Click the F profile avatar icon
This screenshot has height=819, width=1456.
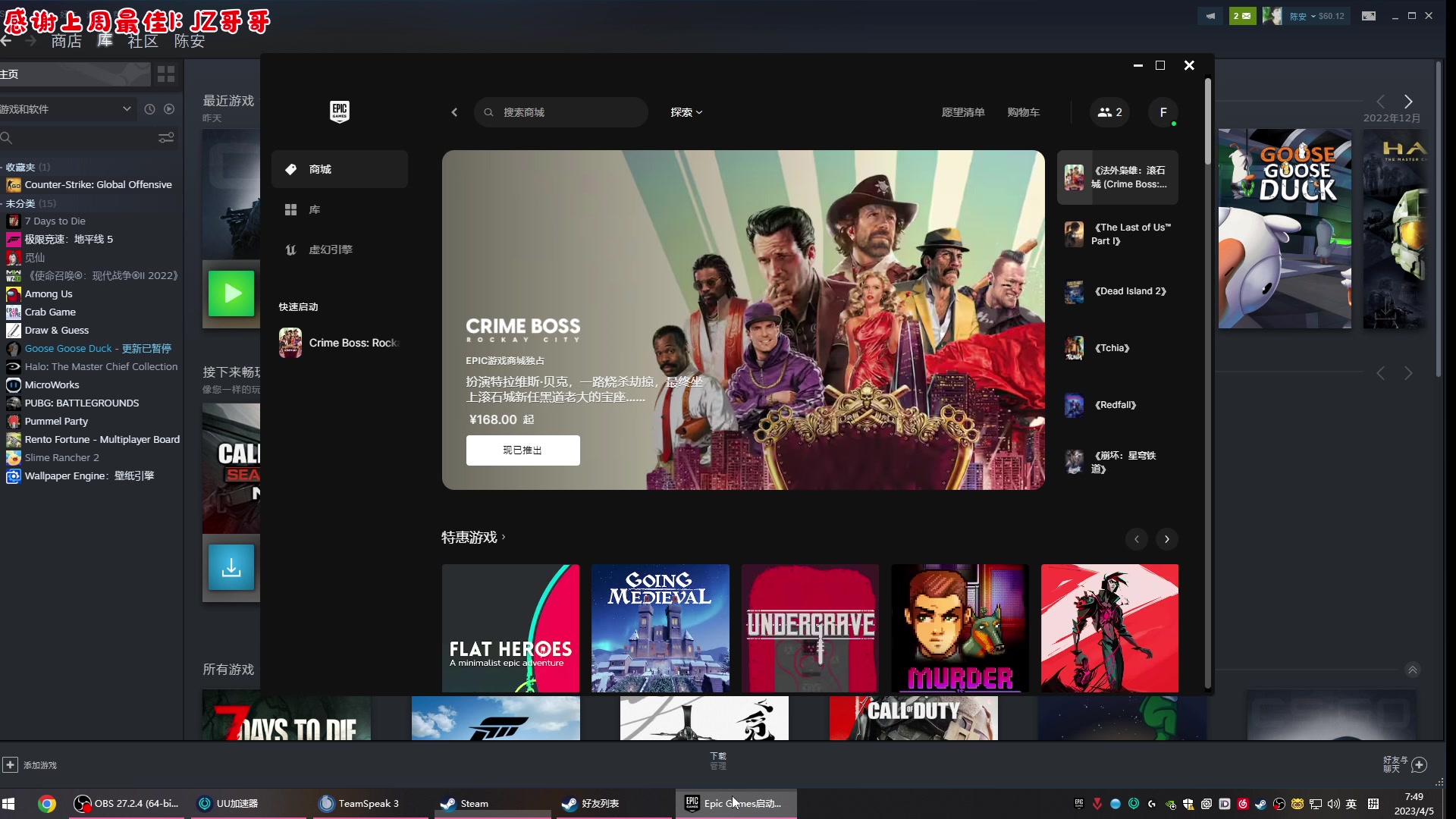1163,112
